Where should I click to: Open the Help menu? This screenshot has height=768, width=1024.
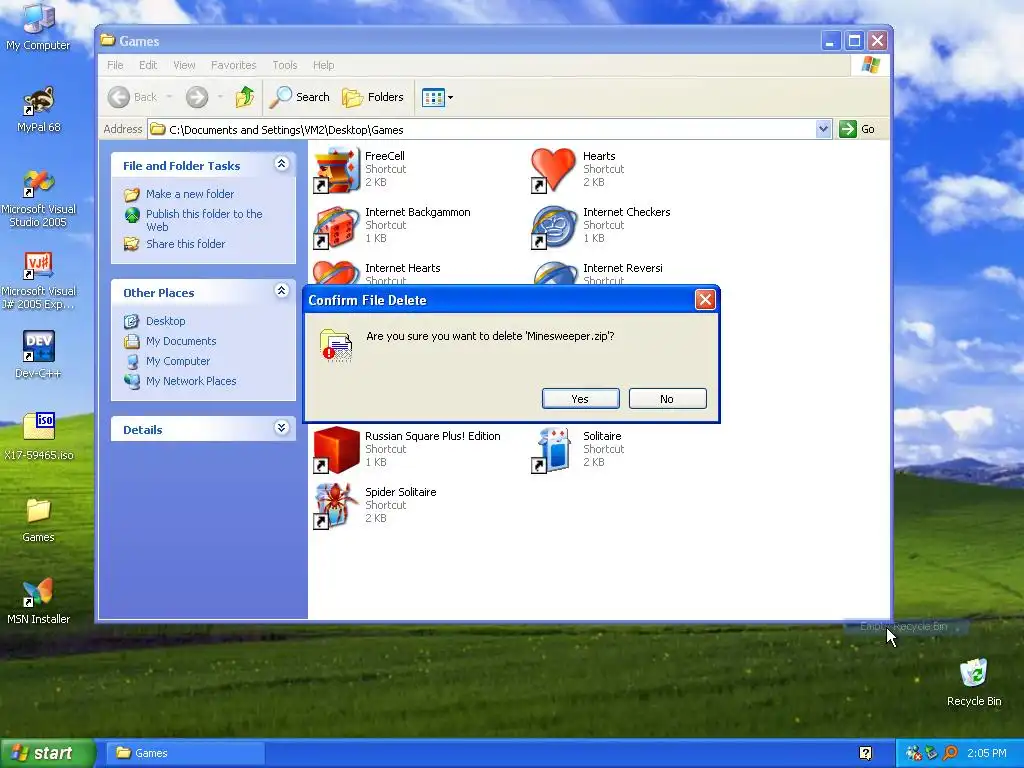click(323, 65)
